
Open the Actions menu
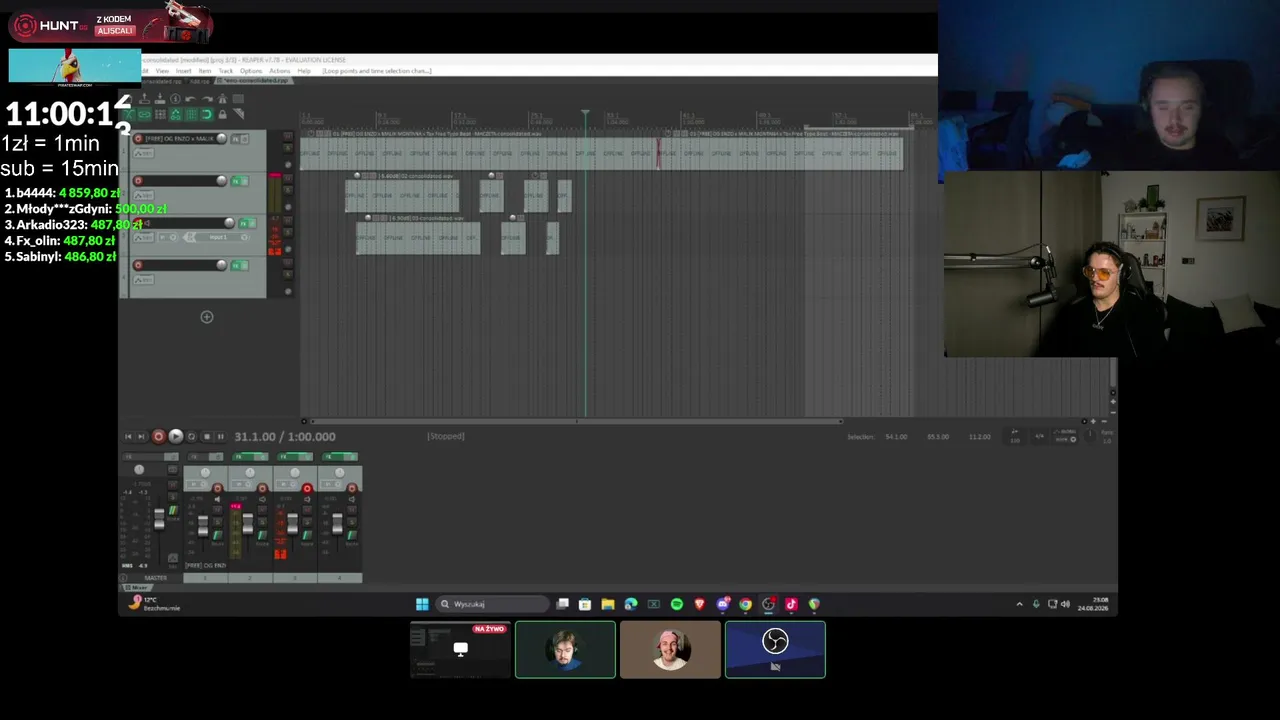click(280, 71)
